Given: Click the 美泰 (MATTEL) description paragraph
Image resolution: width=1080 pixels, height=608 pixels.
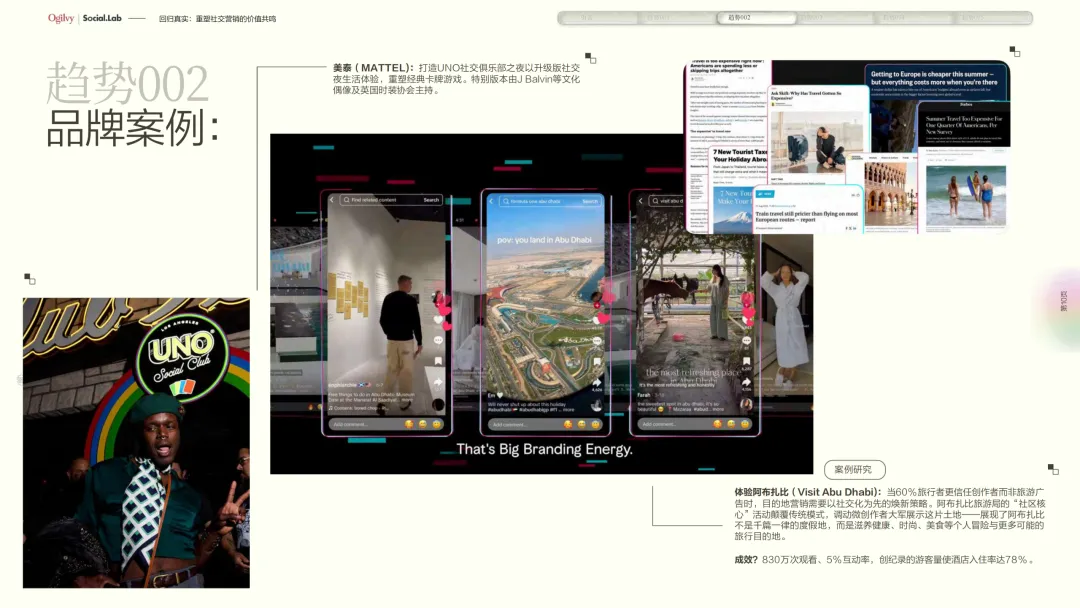Looking at the screenshot, I should (456, 78).
